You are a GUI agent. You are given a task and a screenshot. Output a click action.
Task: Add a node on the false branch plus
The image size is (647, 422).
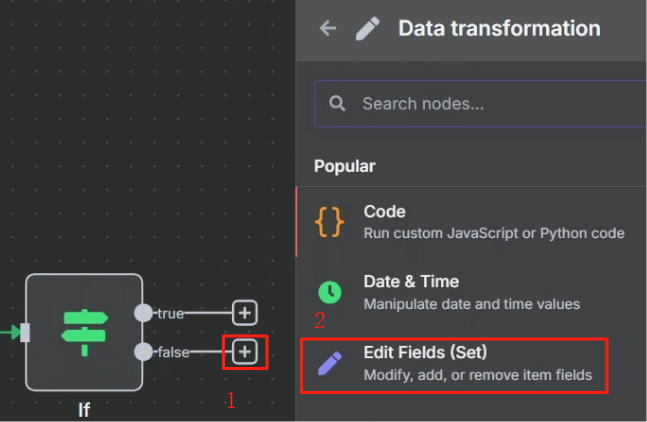[x=245, y=352]
